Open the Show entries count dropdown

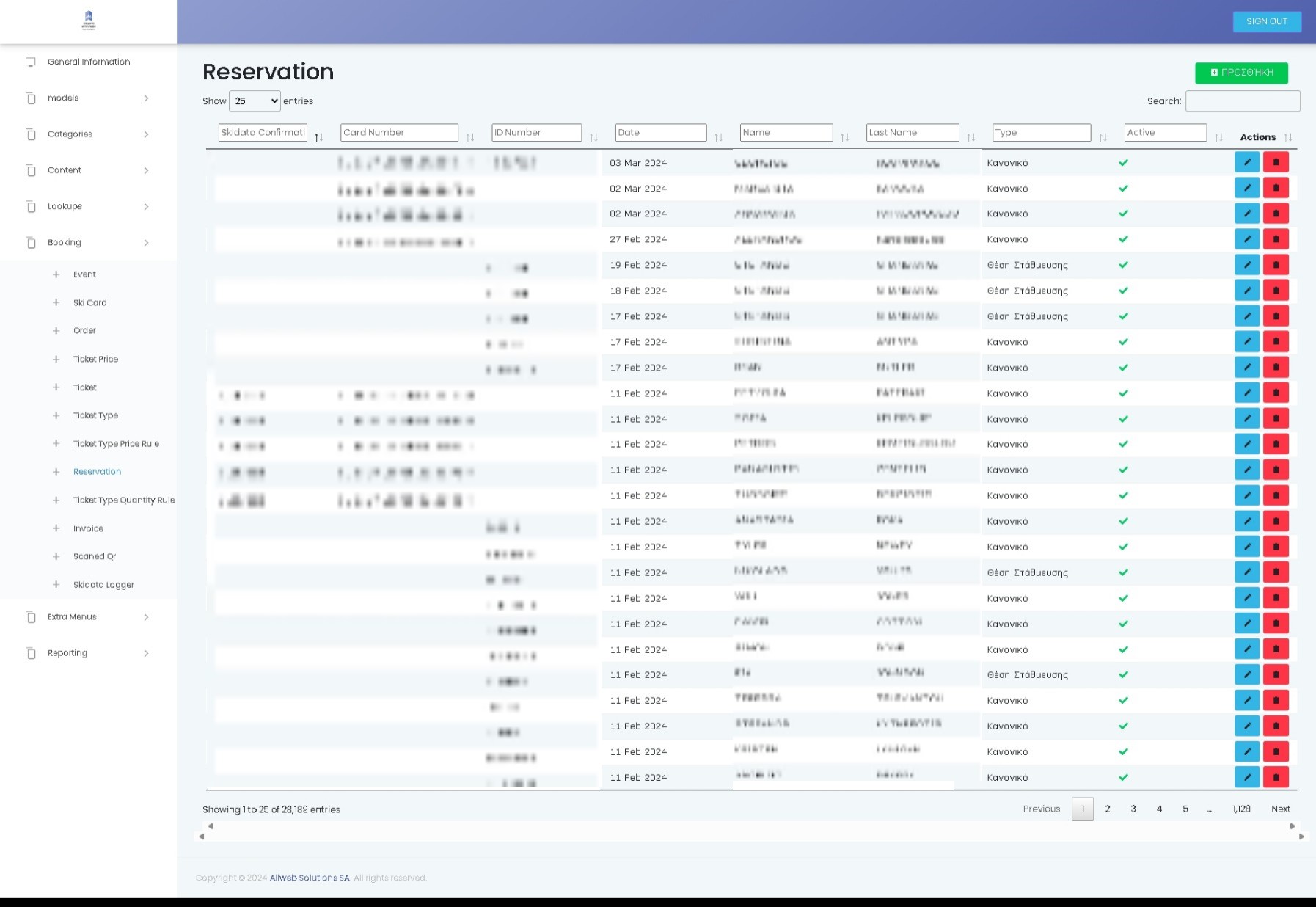coord(255,101)
